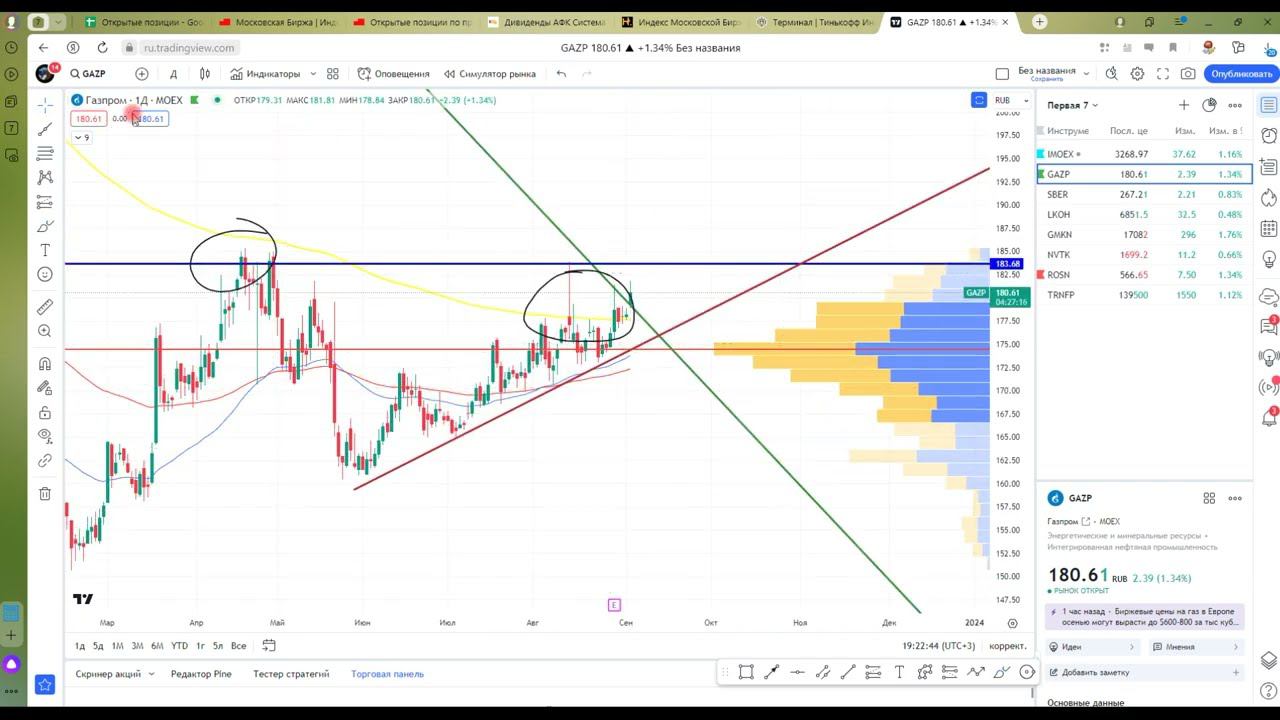The width and height of the screenshot is (1280, 720).
Task: Open chart settings gear in top toolbar
Action: 1137,74
